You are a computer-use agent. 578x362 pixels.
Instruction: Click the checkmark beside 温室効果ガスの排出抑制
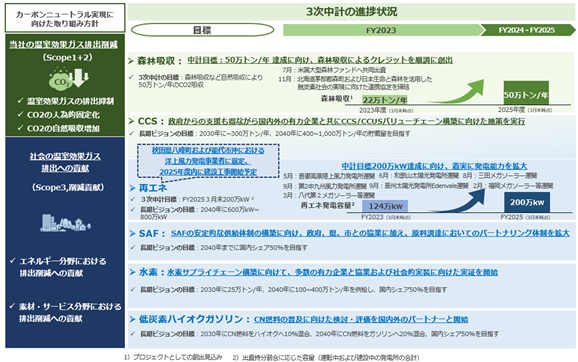[x=20, y=100]
